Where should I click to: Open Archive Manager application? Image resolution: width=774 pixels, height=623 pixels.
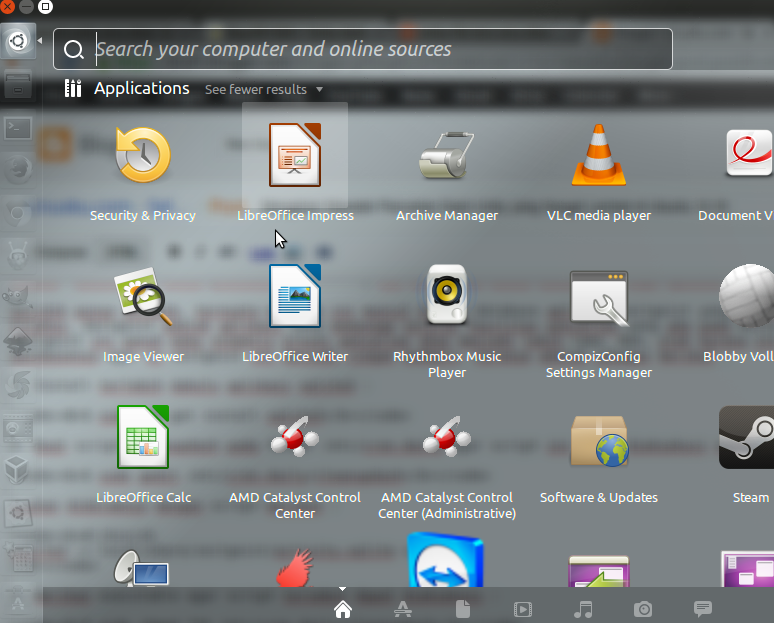[447, 155]
